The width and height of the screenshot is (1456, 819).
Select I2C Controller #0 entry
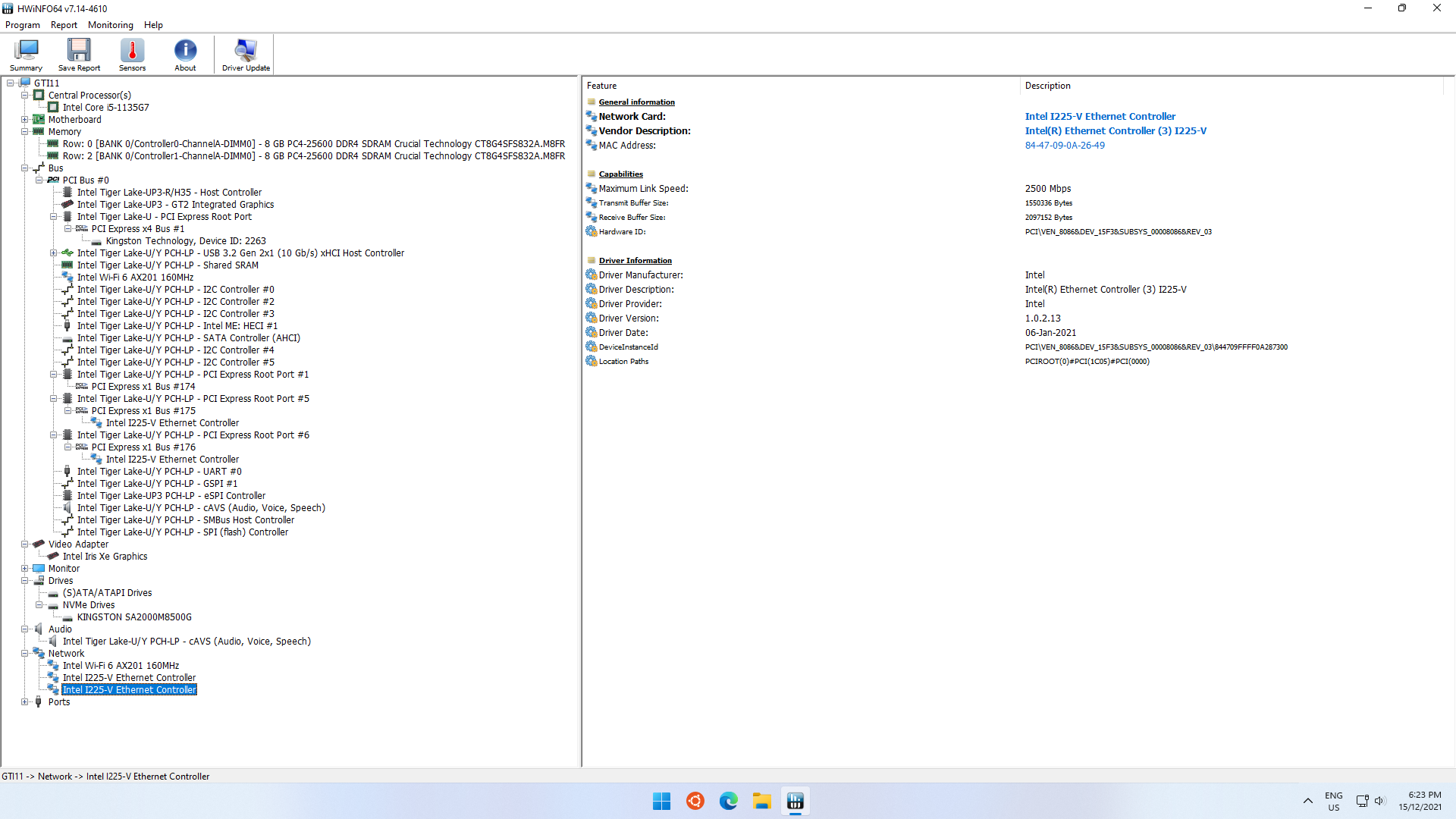[175, 290]
